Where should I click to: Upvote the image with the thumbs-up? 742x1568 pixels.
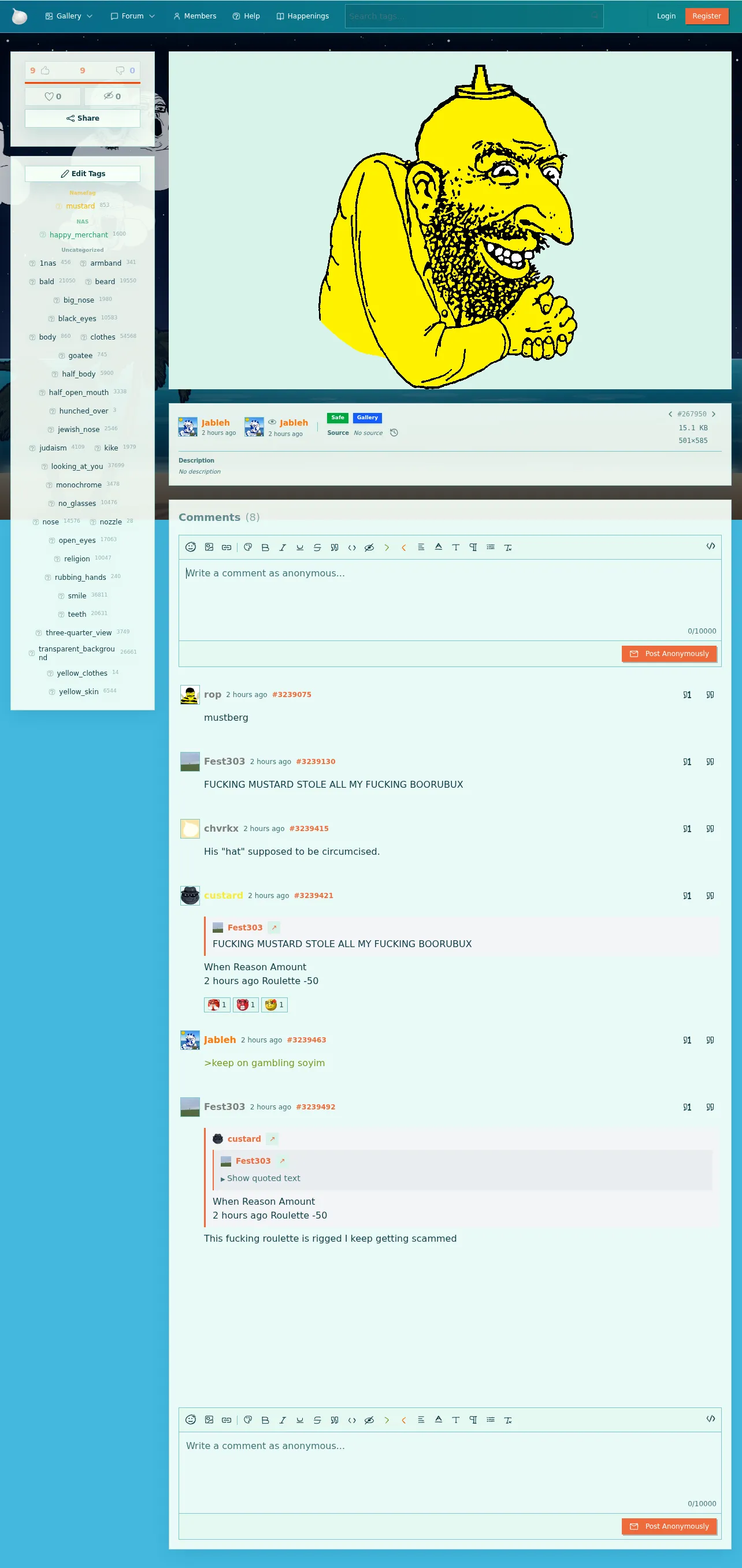point(45,70)
